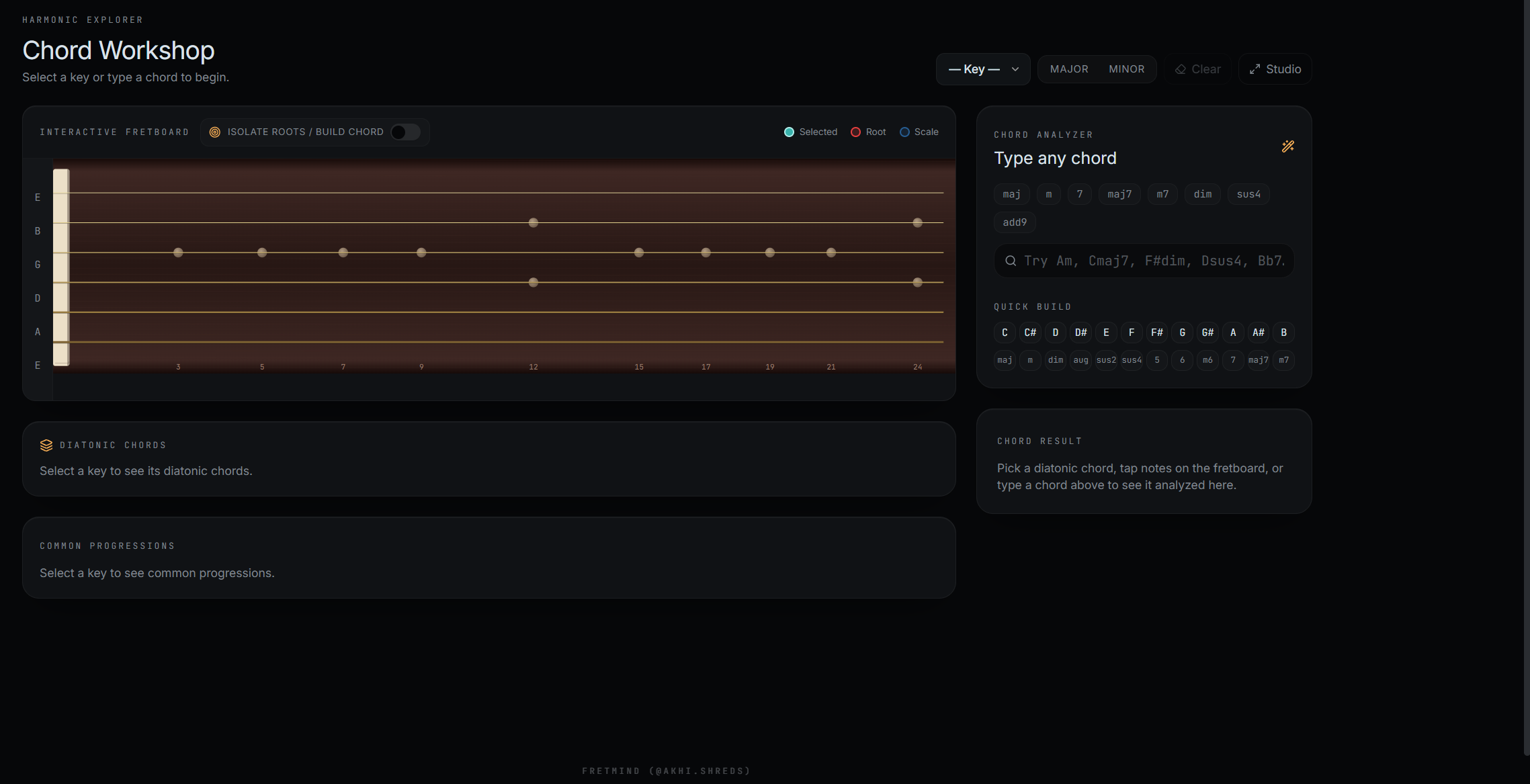Select root note F in Quick Build

point(1132,333)
